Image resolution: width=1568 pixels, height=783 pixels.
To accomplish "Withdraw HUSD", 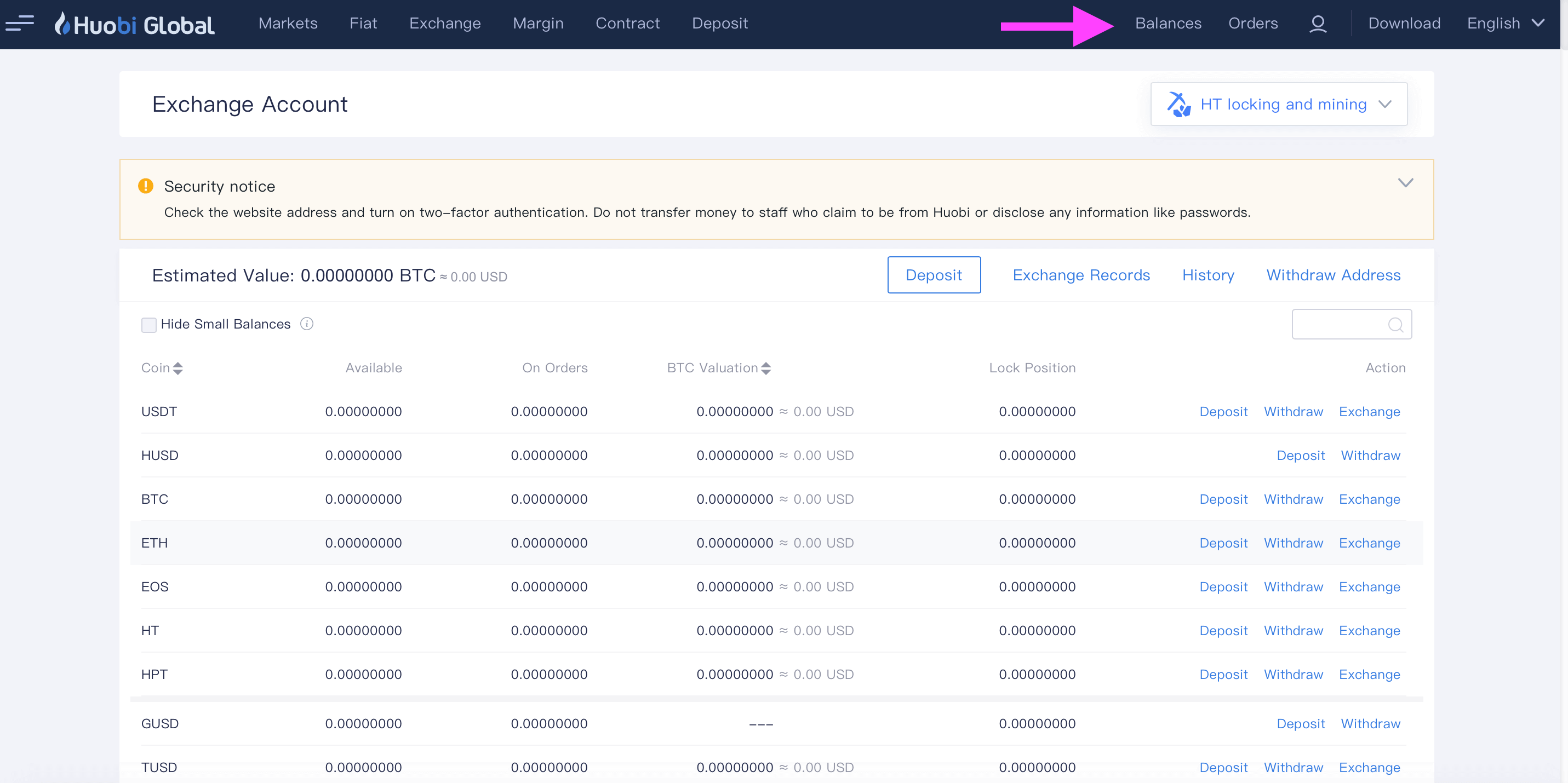I will point(1371,455).
